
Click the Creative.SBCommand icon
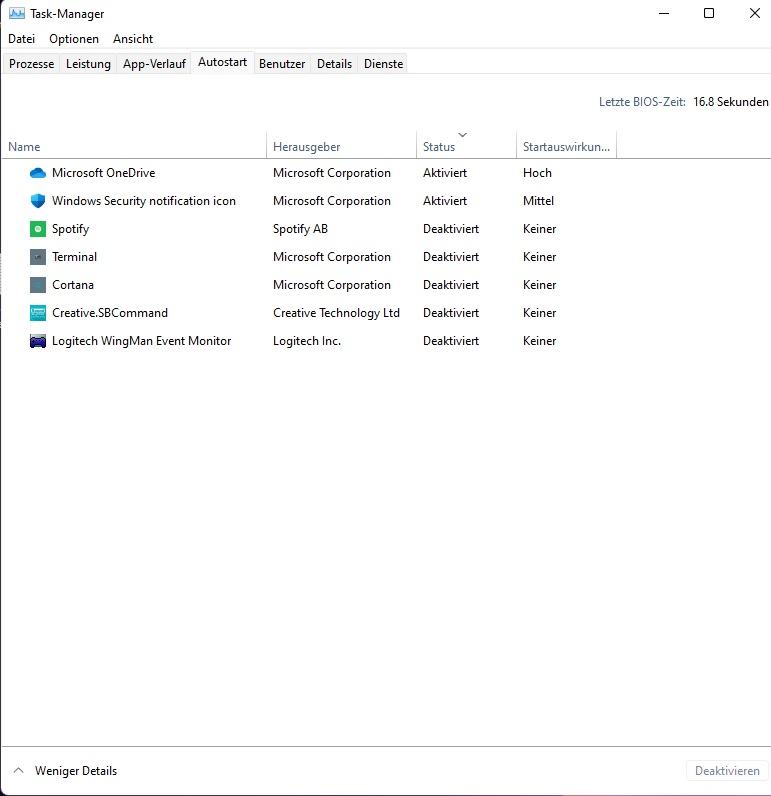point(38,313)
